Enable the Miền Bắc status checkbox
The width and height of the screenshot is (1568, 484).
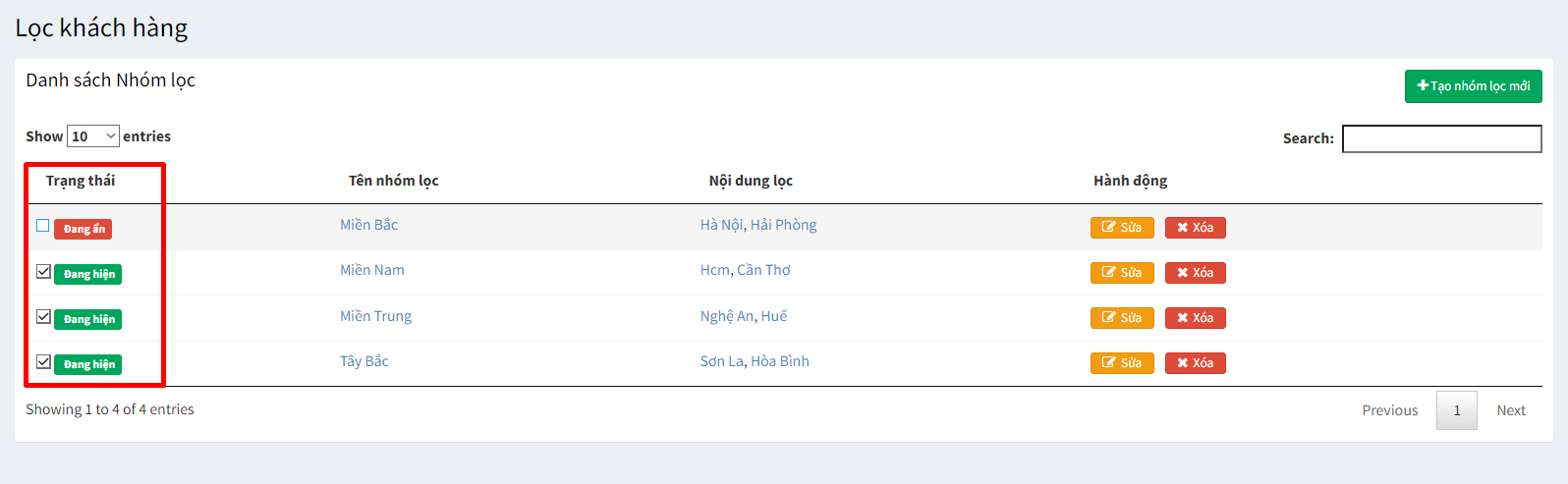[43, 226]
